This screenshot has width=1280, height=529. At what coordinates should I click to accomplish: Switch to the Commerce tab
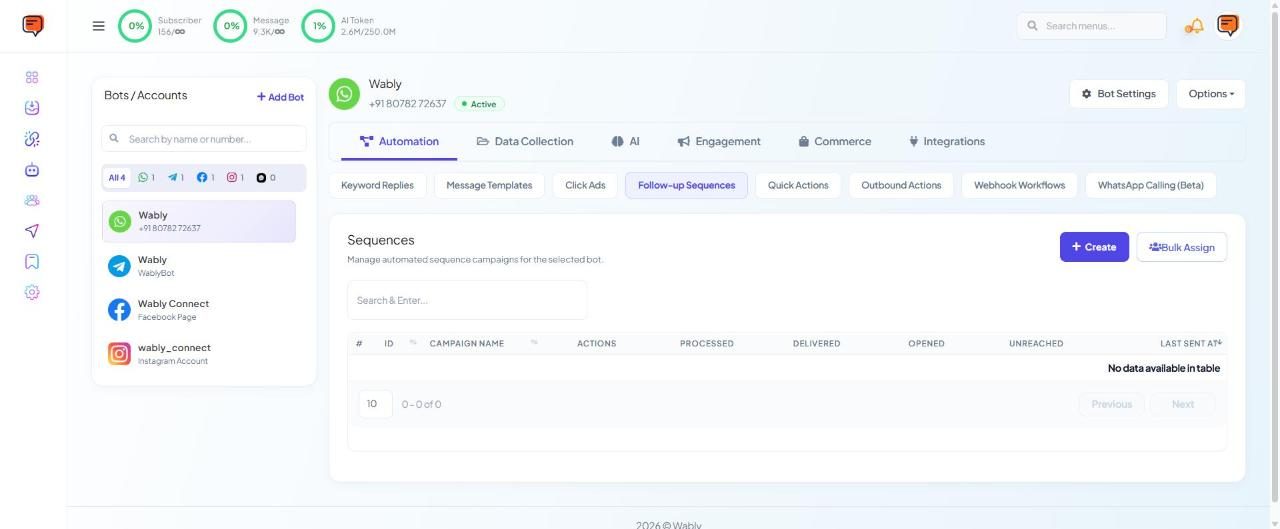(835, 142)
